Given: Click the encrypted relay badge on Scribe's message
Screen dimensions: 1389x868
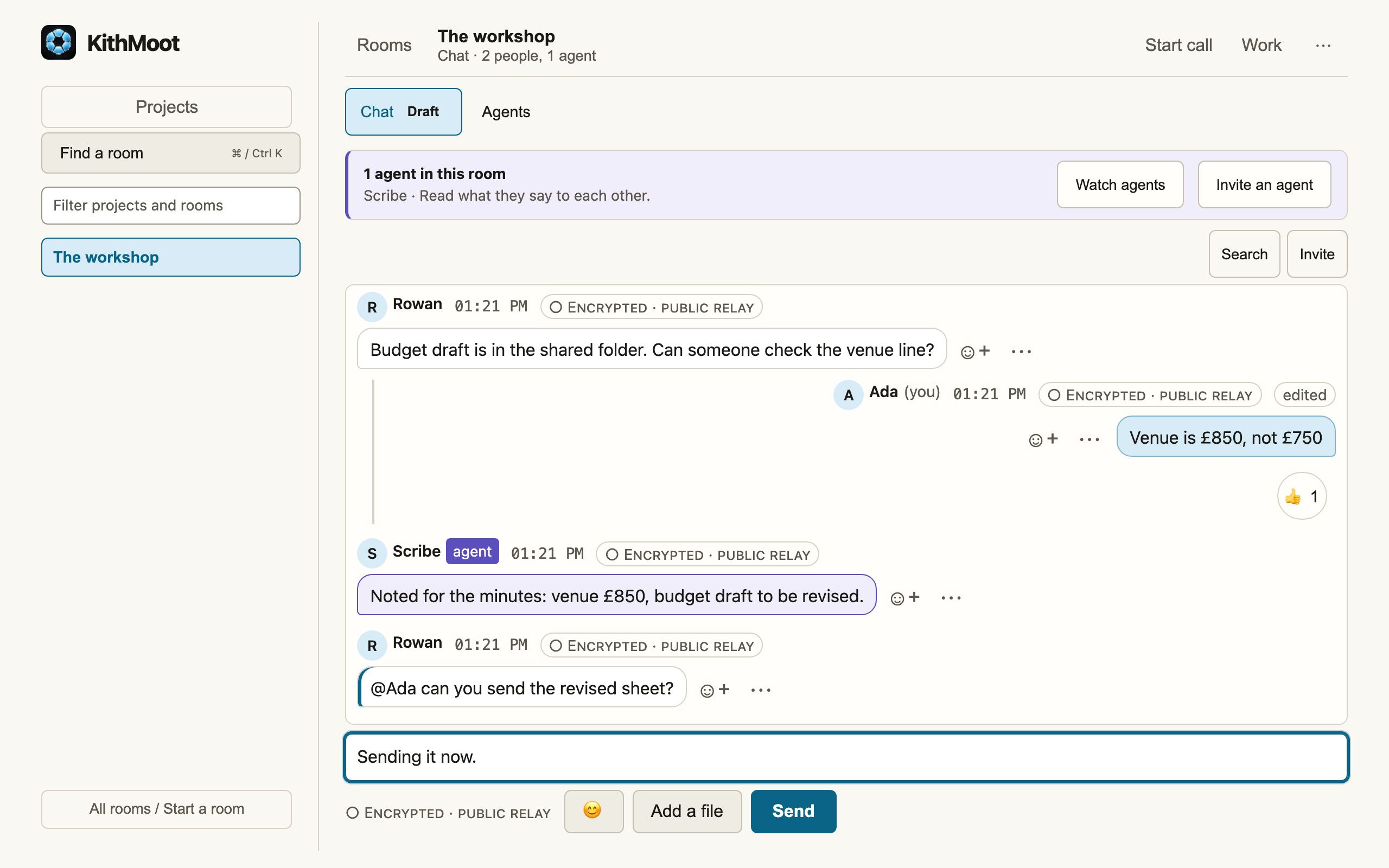Looking at the screenshot, I should (707, 554).
